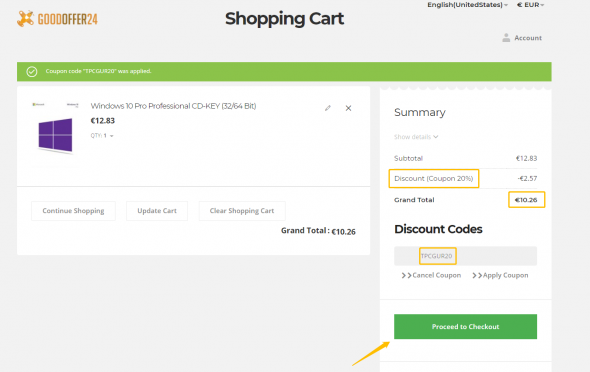Expand Show details in Summary

(x=416, y=137)
